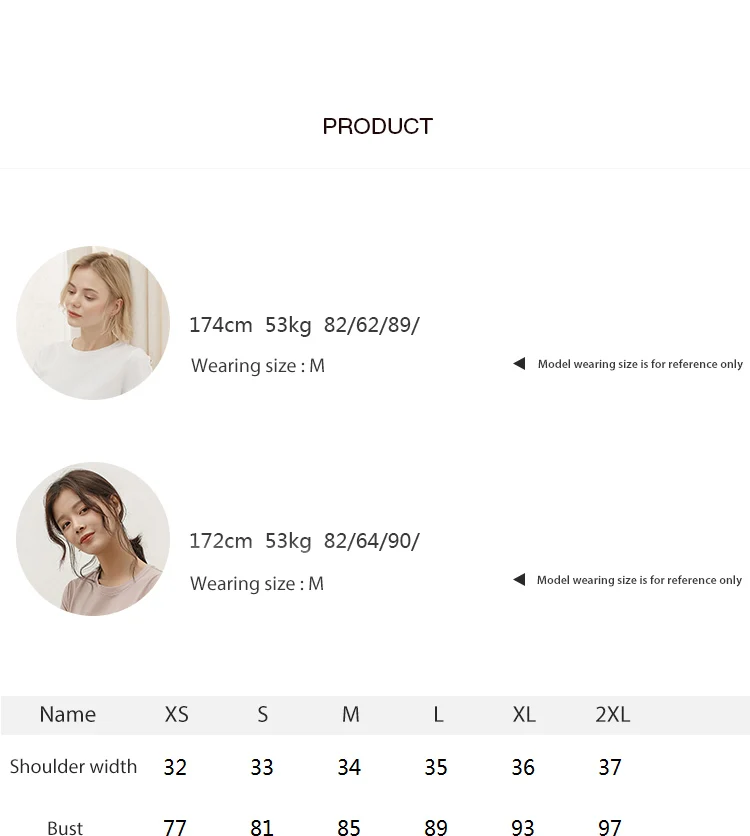Click the blonde model's circular photo
The height and width of the screenshot is (836, 750).
[x=93, y=323]
